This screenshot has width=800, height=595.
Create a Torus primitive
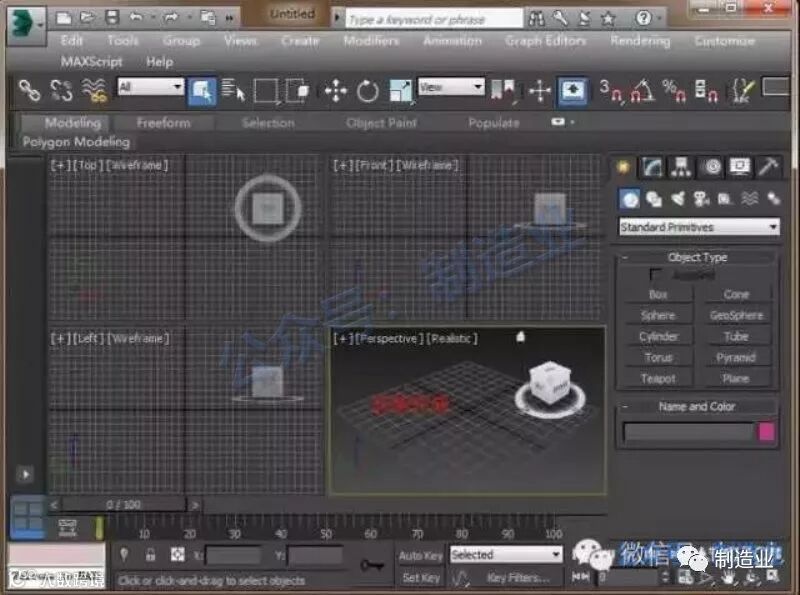click(658, 358)
